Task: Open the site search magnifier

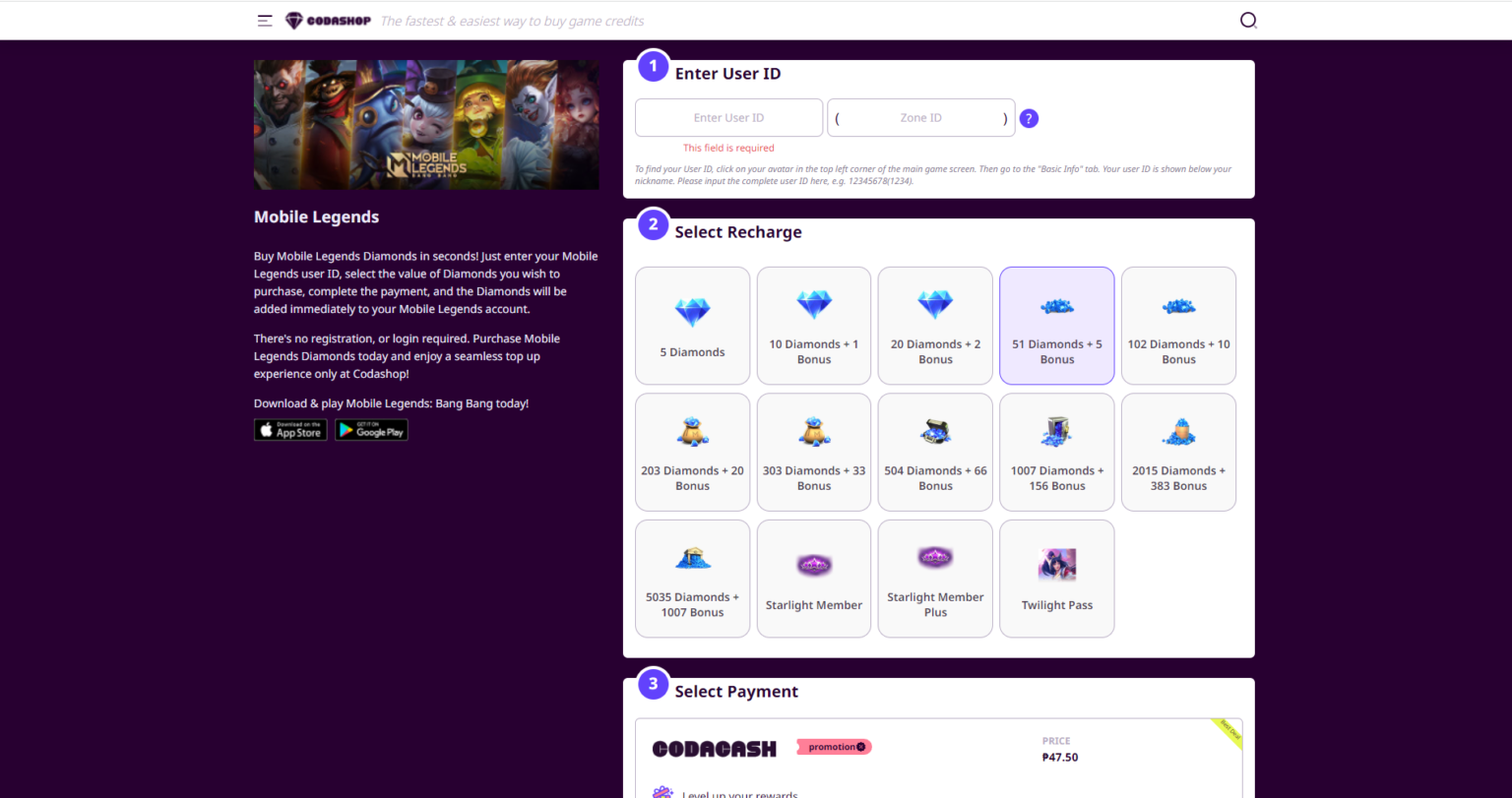Action: (x=1248, y=20)
